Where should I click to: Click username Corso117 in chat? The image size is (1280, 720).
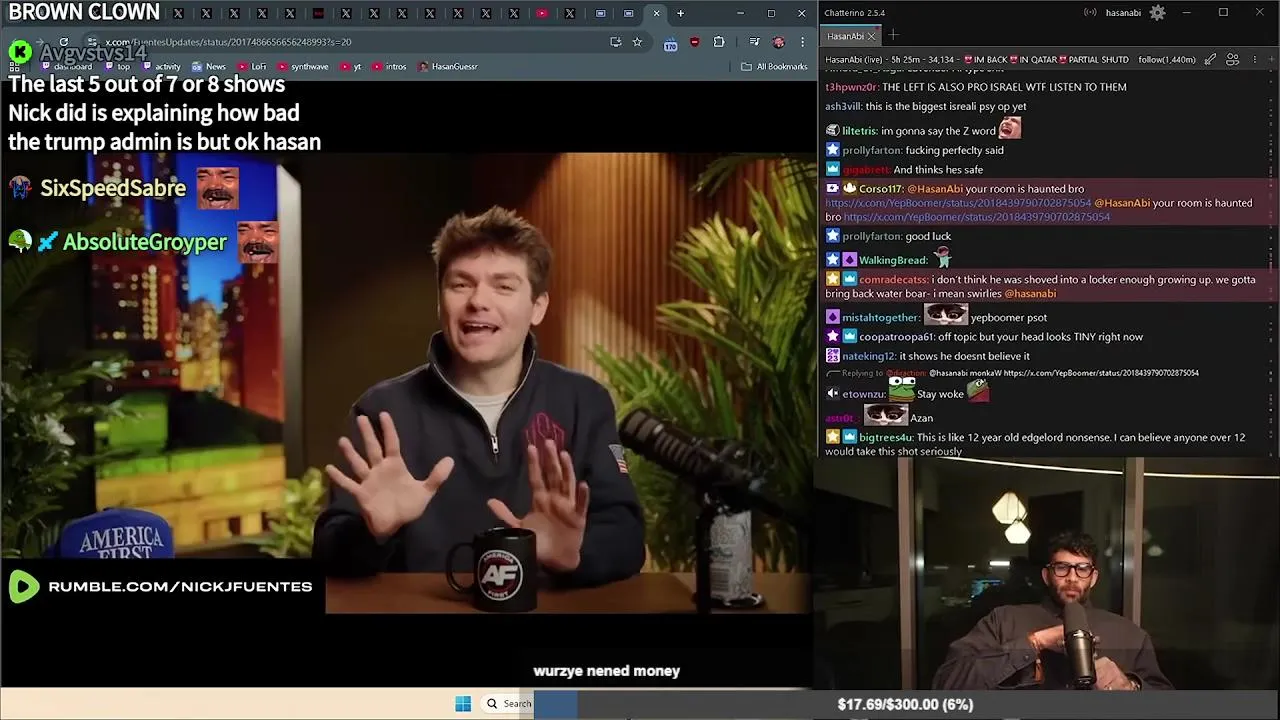point(881,189)
